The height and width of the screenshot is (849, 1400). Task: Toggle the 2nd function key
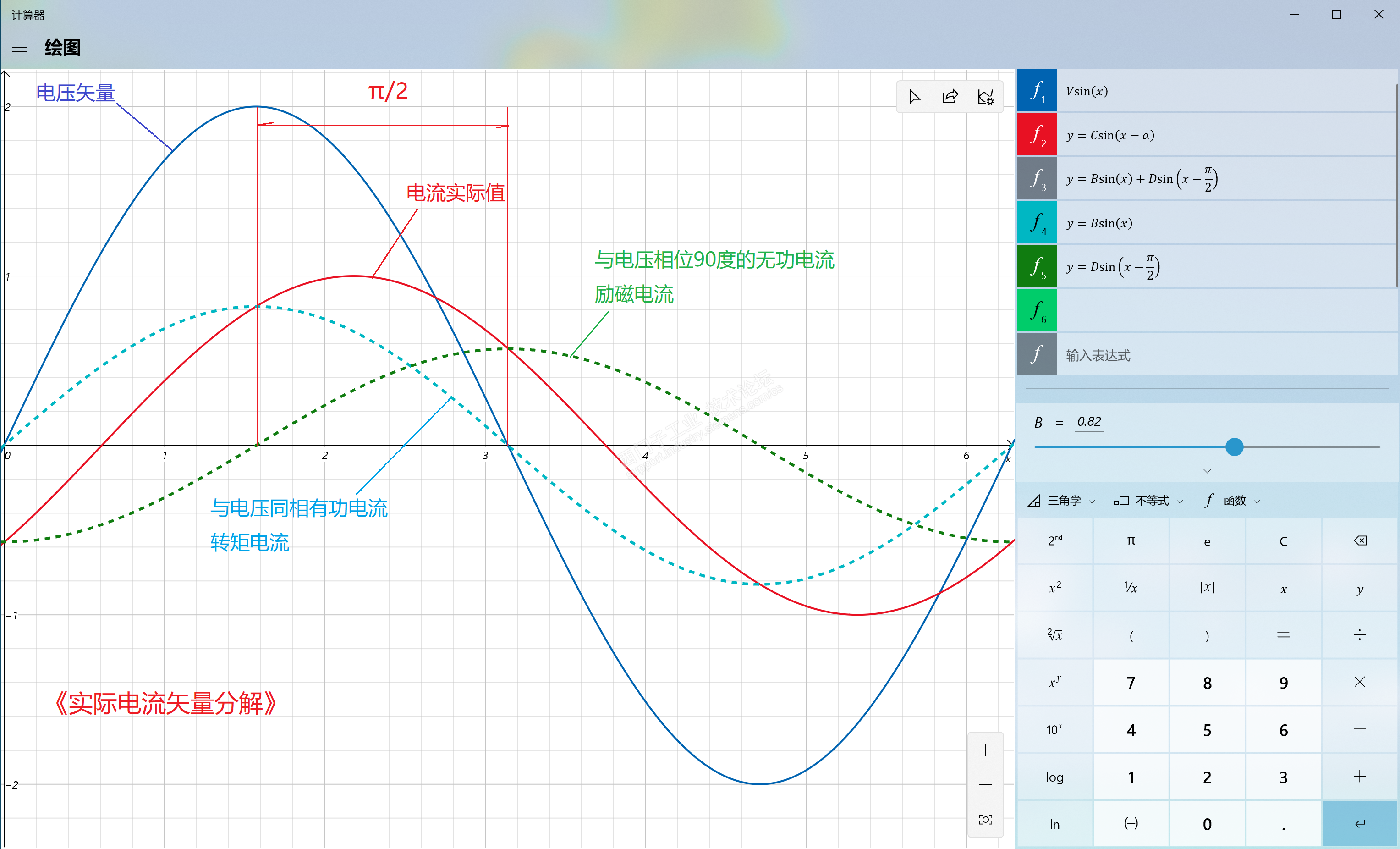tap(1054, 540)
